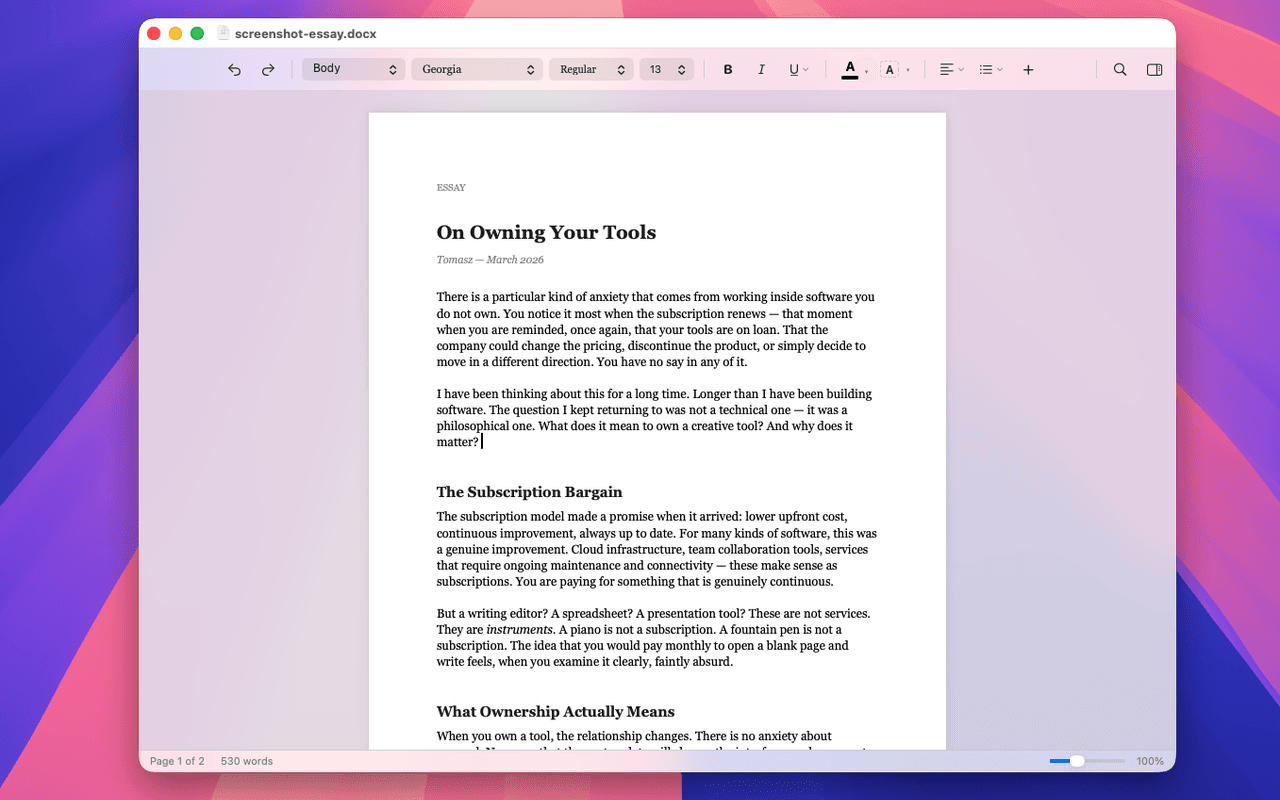
Task: Click the 100% zoom level indicator
Action: click(x=1149, y=761)
